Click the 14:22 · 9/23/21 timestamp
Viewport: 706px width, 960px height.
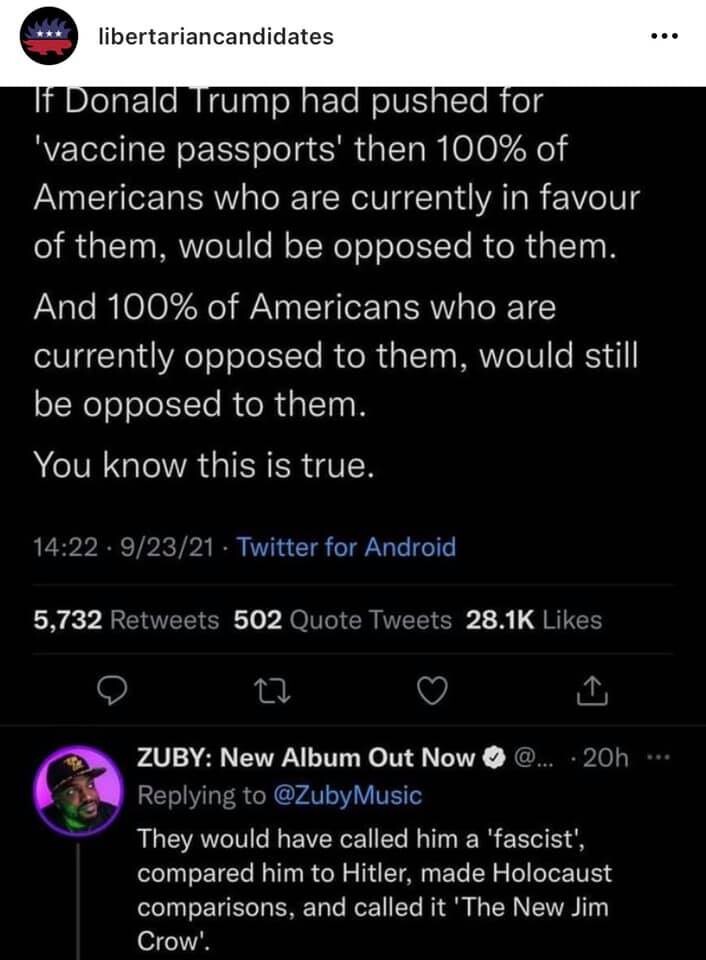tap(124, 547)
